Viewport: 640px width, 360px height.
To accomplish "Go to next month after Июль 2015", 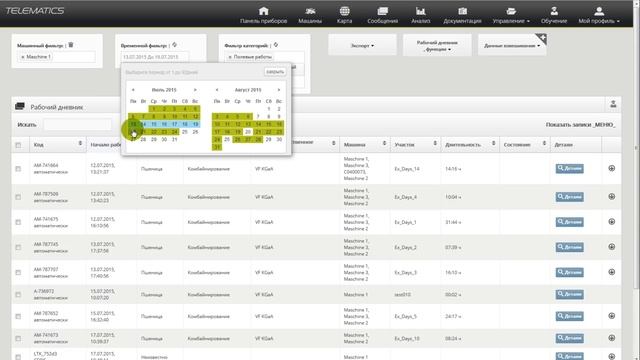I will coord(195,90).
